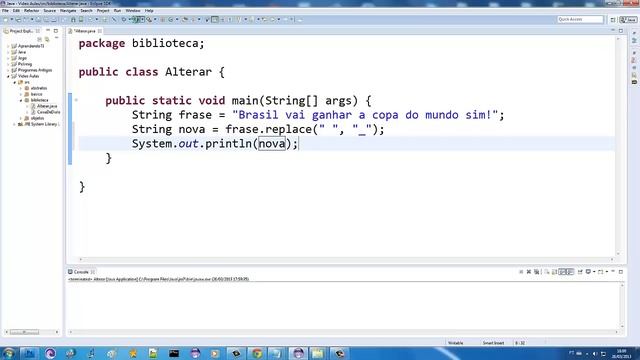Click the word 'nova' in println

click(x=272, y=144)
